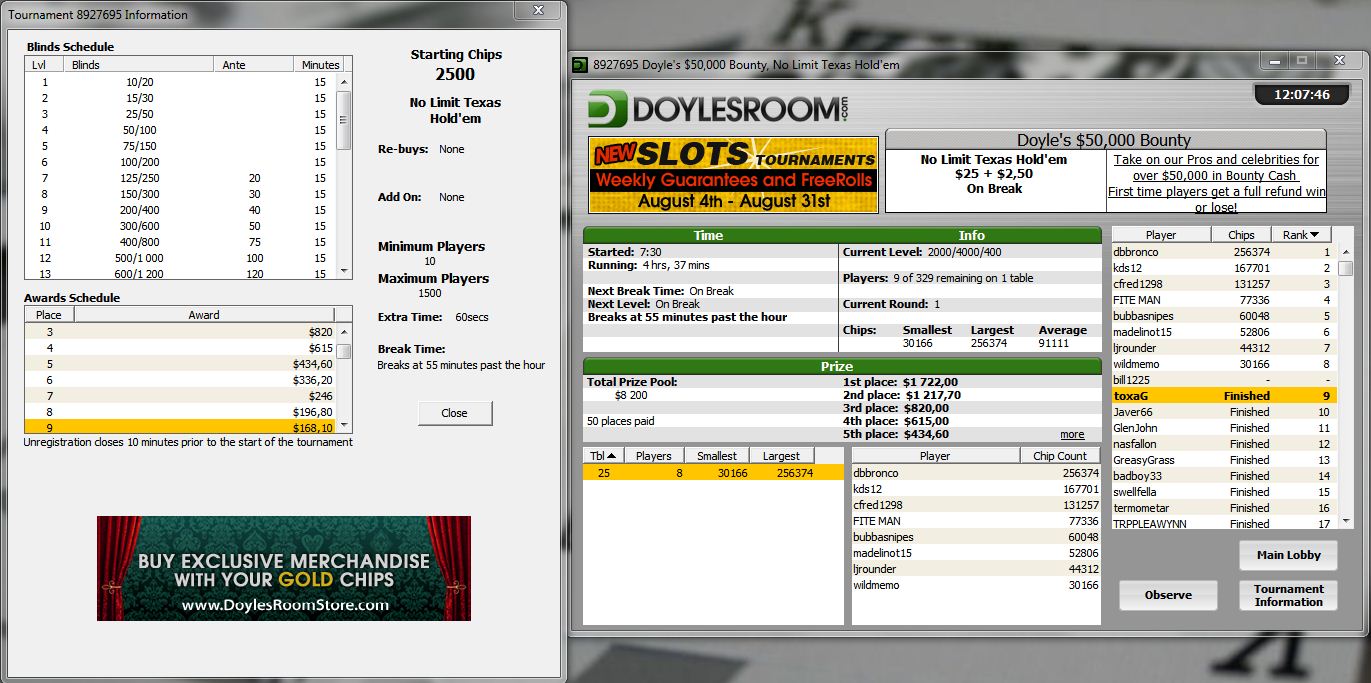
Task: Select dbbronco in ranking list
Action: tap(1224, 252)
